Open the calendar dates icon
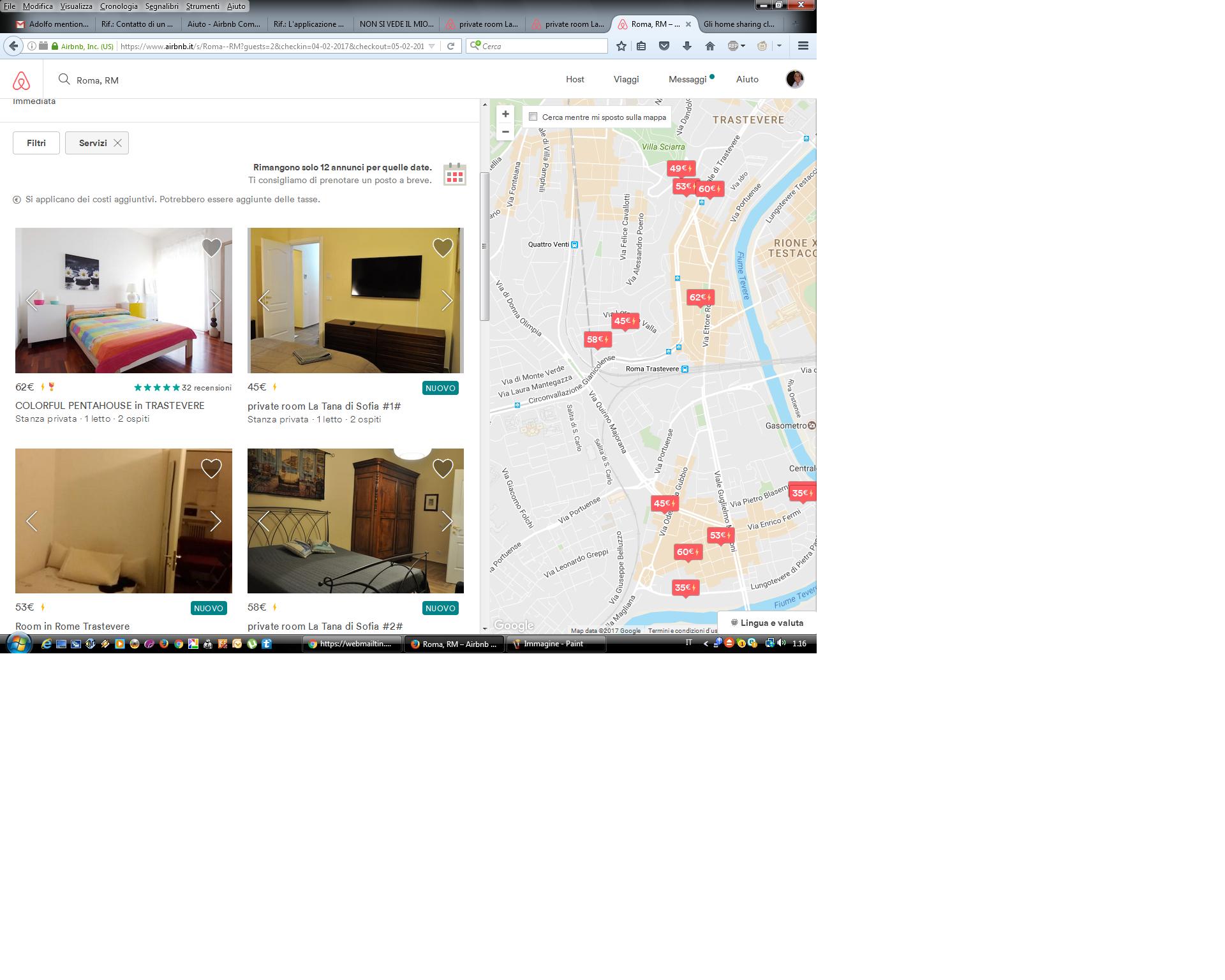This screenshot has width=1225, height=980. [455, 174]
